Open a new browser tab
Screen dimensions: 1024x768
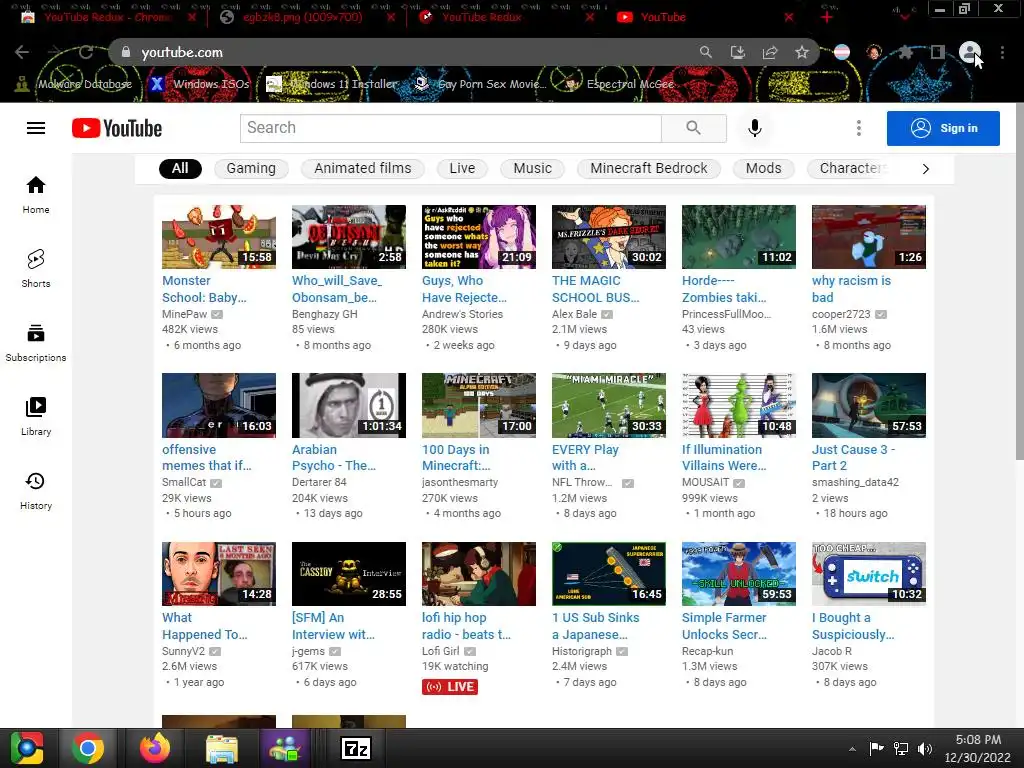(x=827, y=17)
